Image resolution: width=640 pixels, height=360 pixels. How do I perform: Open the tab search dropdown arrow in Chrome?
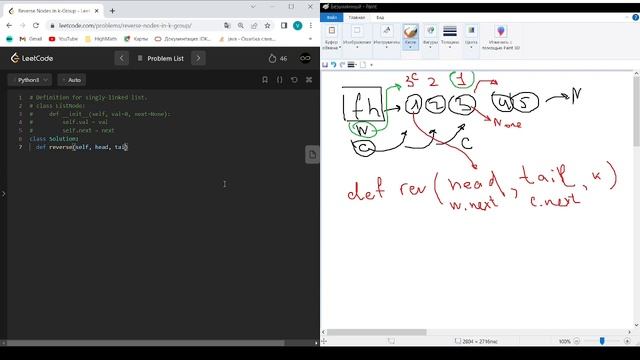pyautogui.click(x=253, y=7)
